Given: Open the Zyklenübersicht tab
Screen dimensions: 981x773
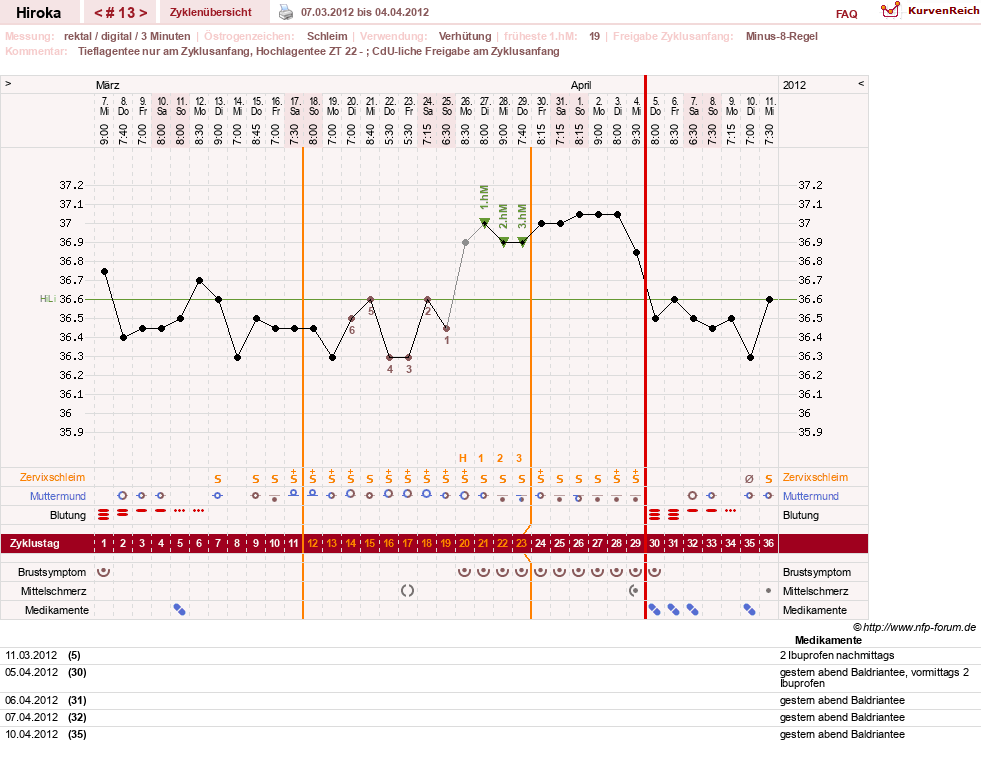Looking at the screenshot, I should (211, 12).
